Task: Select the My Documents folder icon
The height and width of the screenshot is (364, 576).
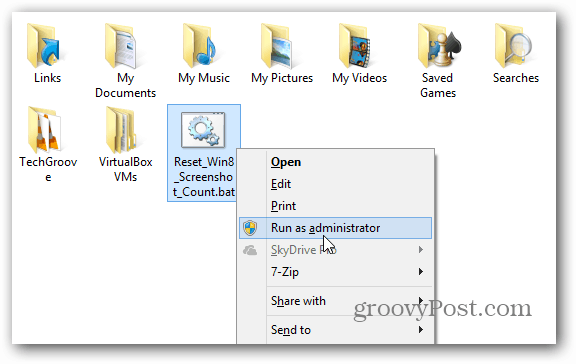Action: (122, 46)
